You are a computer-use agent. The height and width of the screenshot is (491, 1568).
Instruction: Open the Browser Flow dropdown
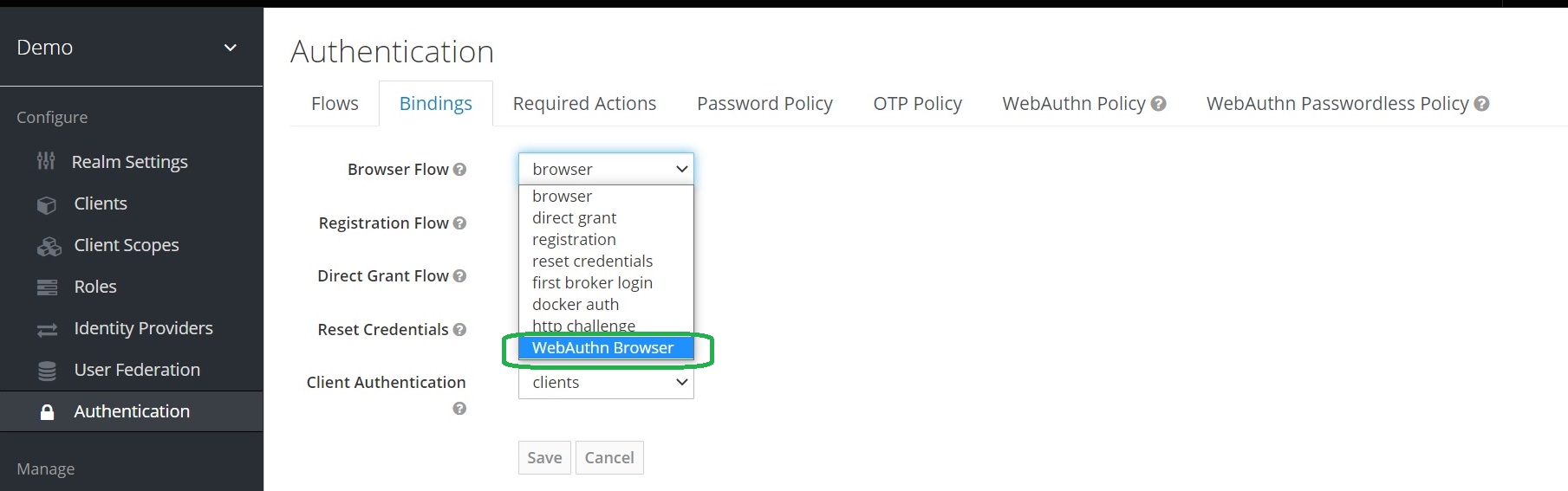(x=606, y=169)
